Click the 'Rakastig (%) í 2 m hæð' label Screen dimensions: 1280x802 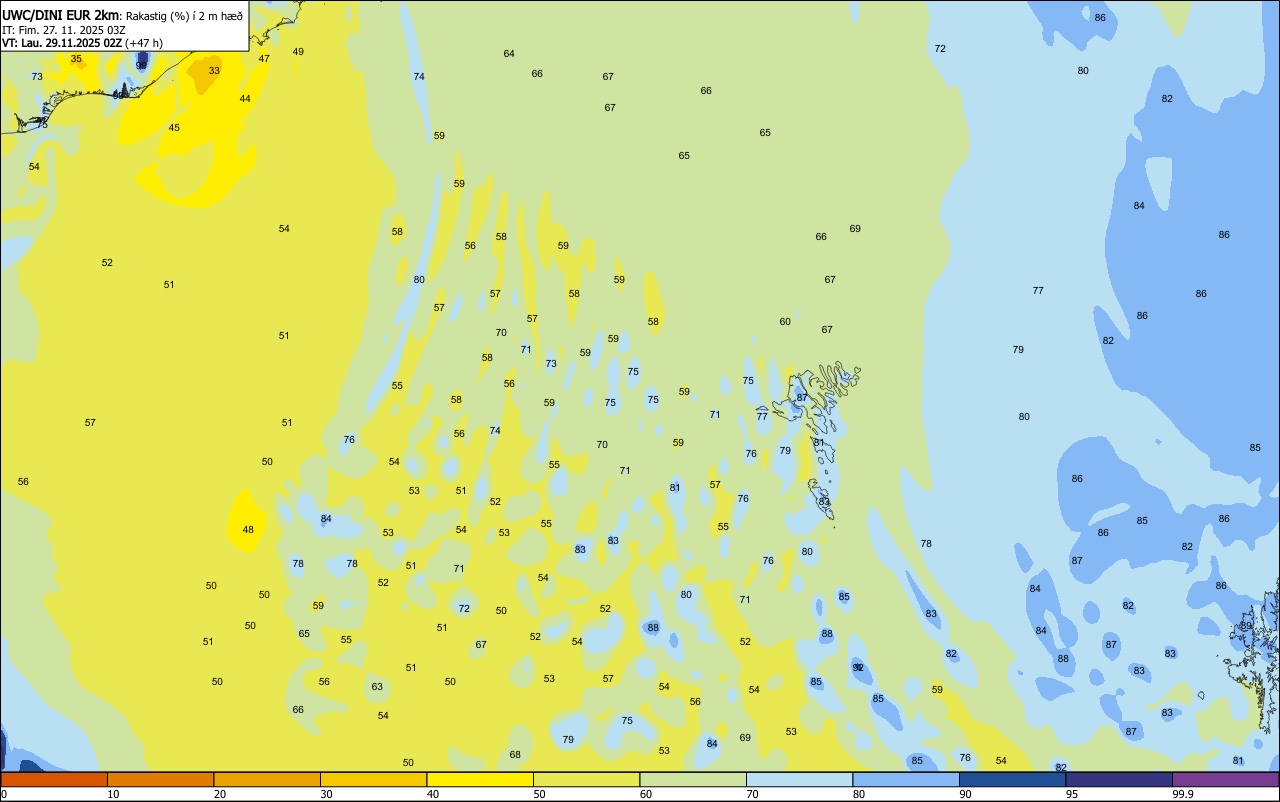pos(185,15)
